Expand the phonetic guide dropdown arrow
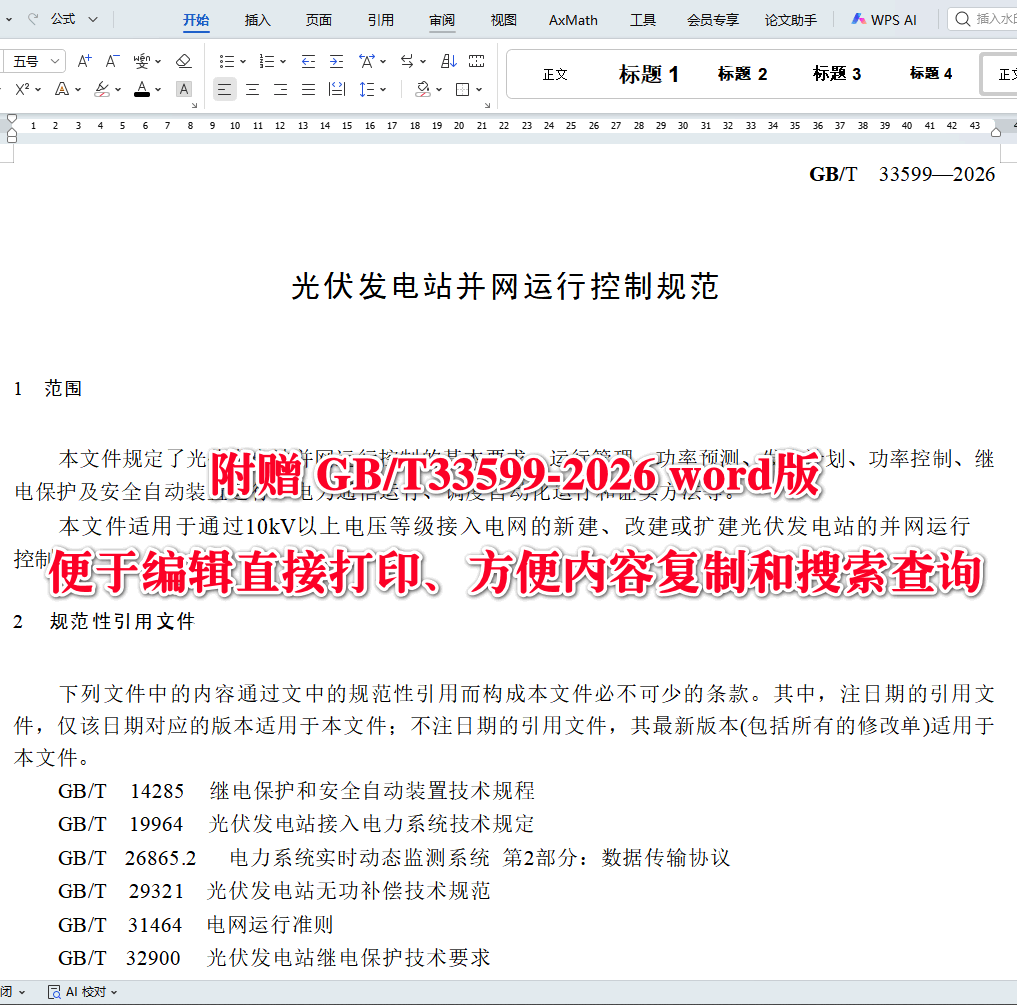 pyautogui.click(x=158, y=62)
